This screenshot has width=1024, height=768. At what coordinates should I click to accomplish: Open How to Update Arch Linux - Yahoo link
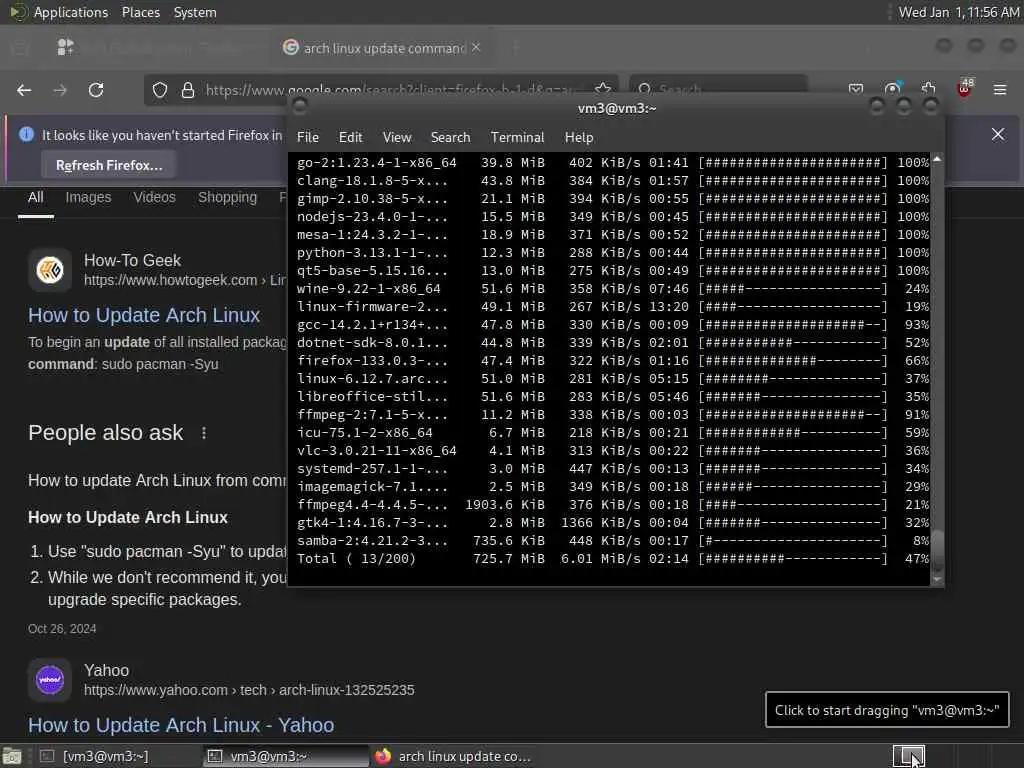coord(181,725)
